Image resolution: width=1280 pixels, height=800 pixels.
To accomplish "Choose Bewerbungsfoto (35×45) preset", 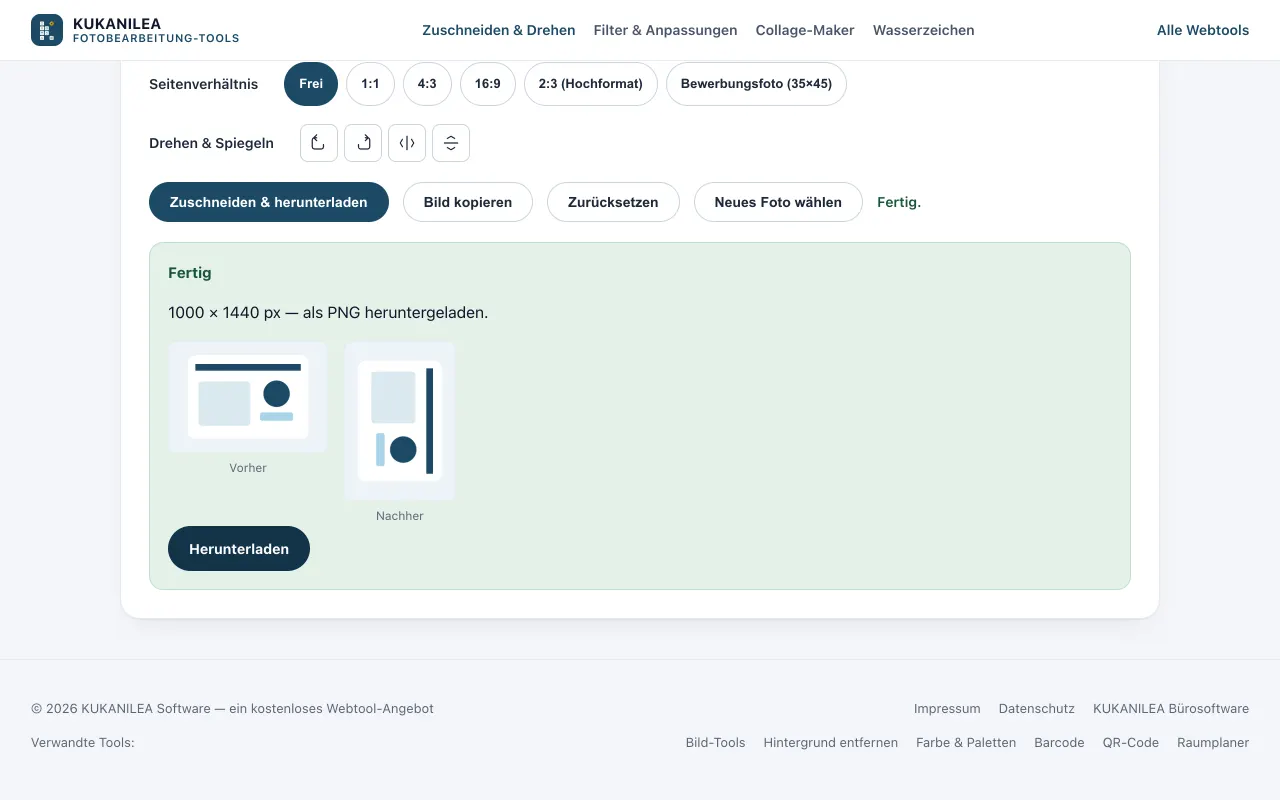I will point(756,84).
